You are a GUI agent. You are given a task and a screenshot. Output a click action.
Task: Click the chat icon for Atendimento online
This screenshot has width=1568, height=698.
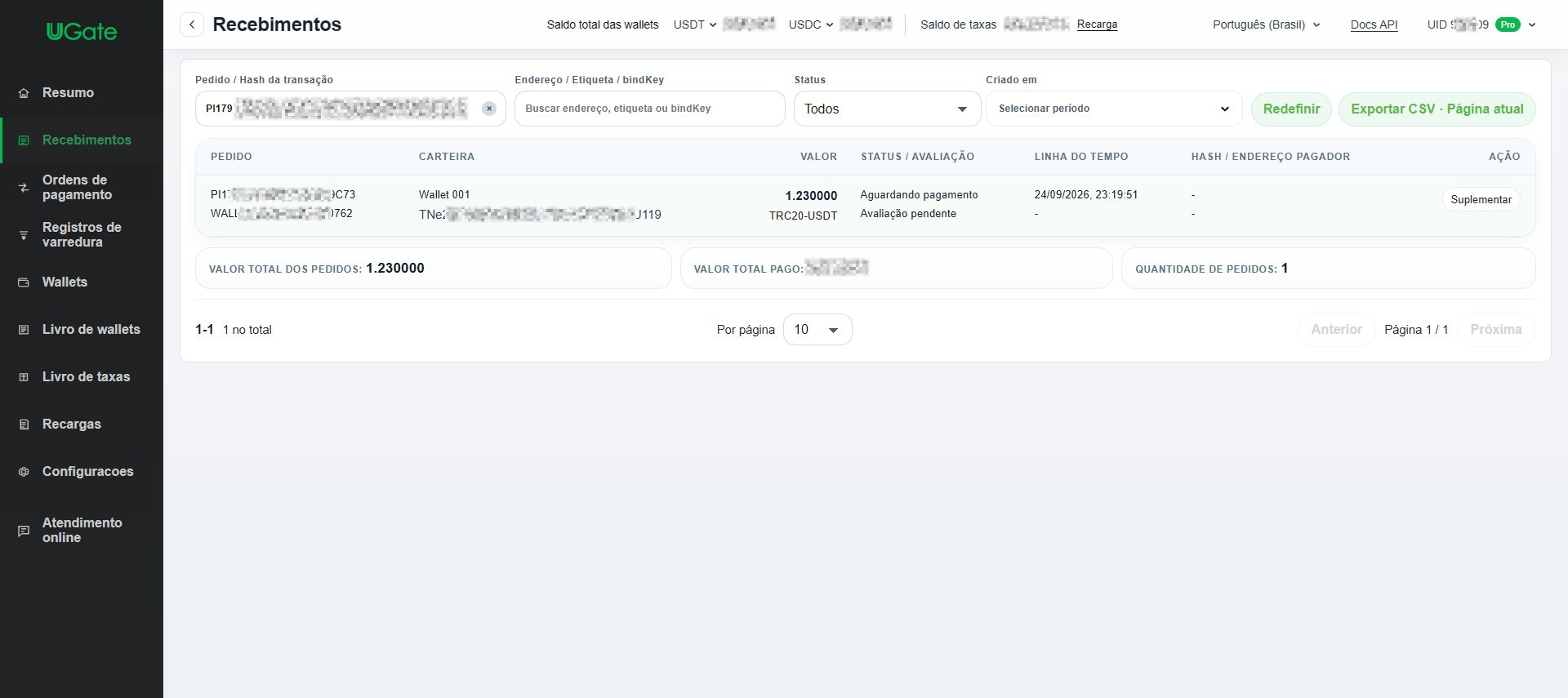point(24,531)
